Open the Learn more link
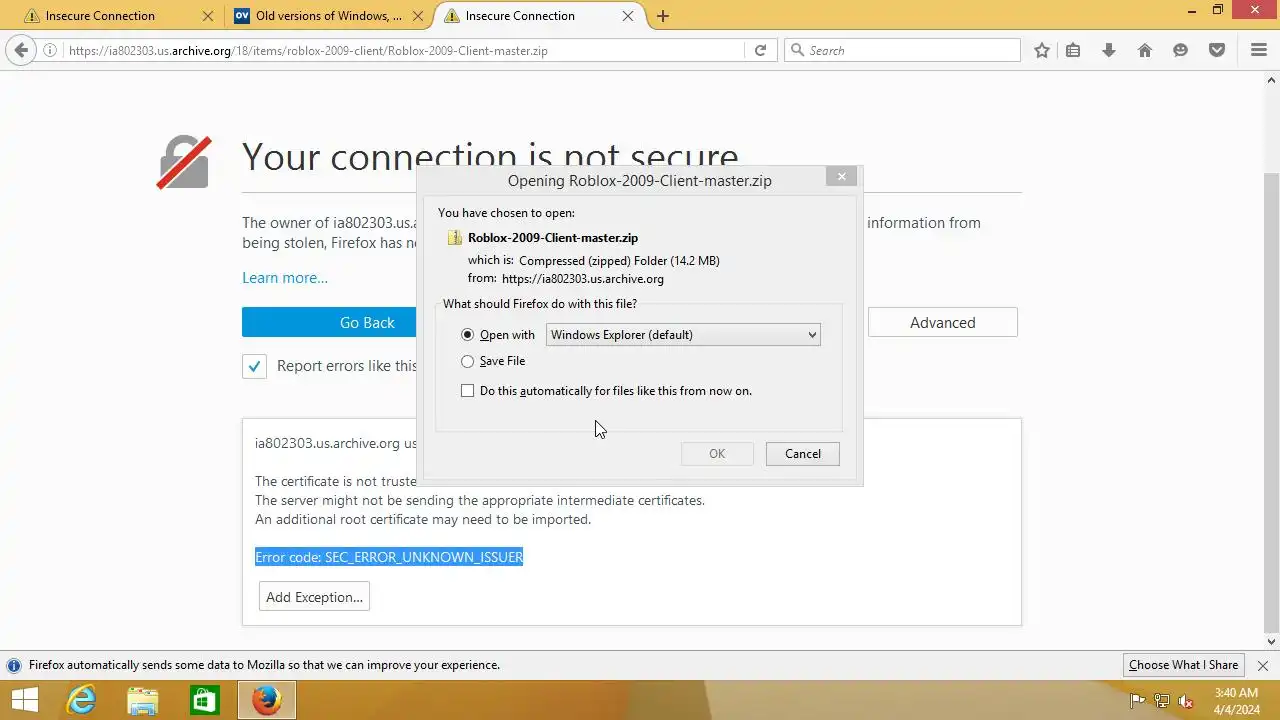Screen dimensions: 1280x720 285,278
